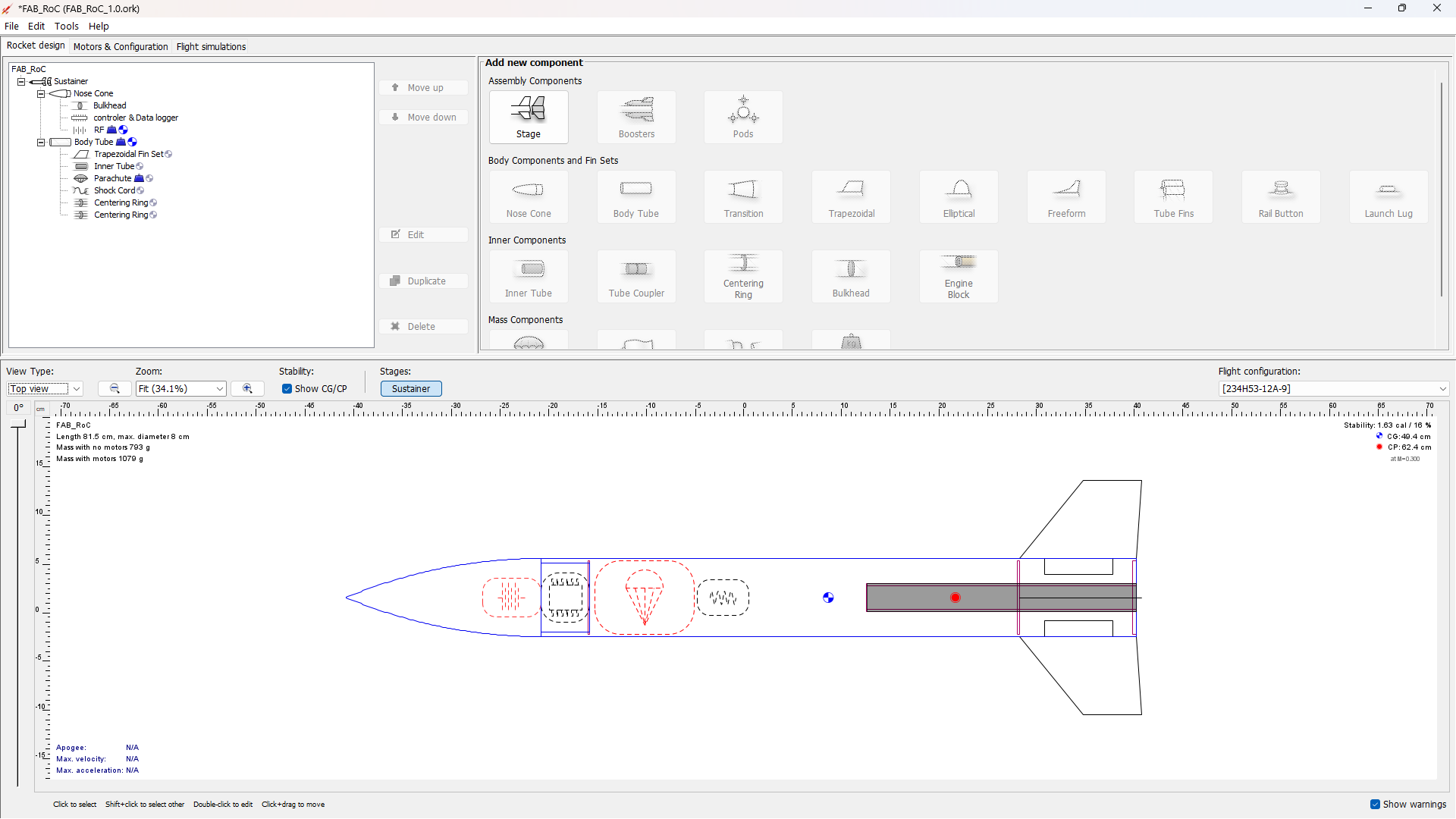1456x819 pixels.
Task: Select Parachute in the component tree
Action: (x=112, y=178)
